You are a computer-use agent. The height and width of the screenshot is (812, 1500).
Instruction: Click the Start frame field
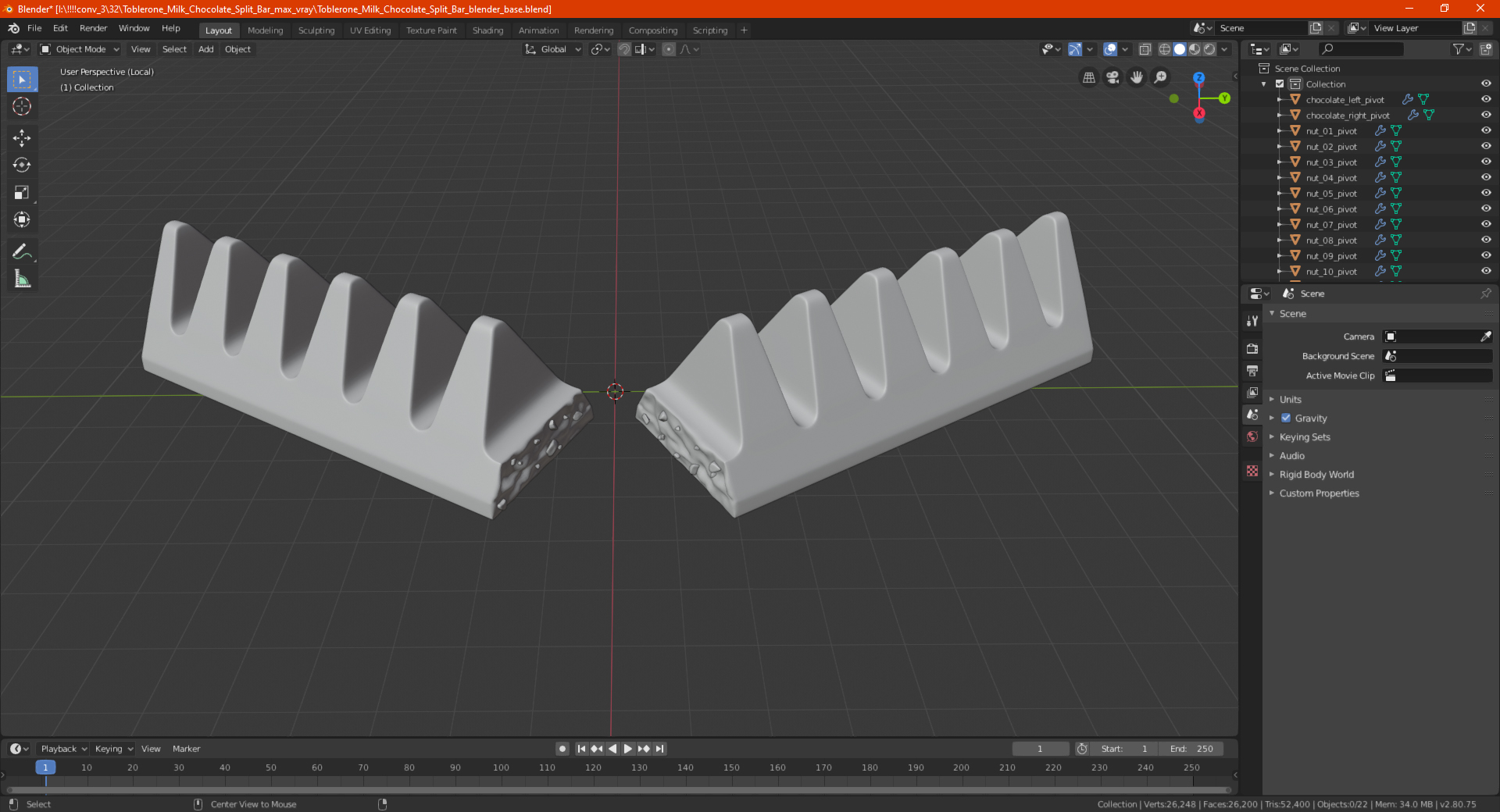[1124, 749]
